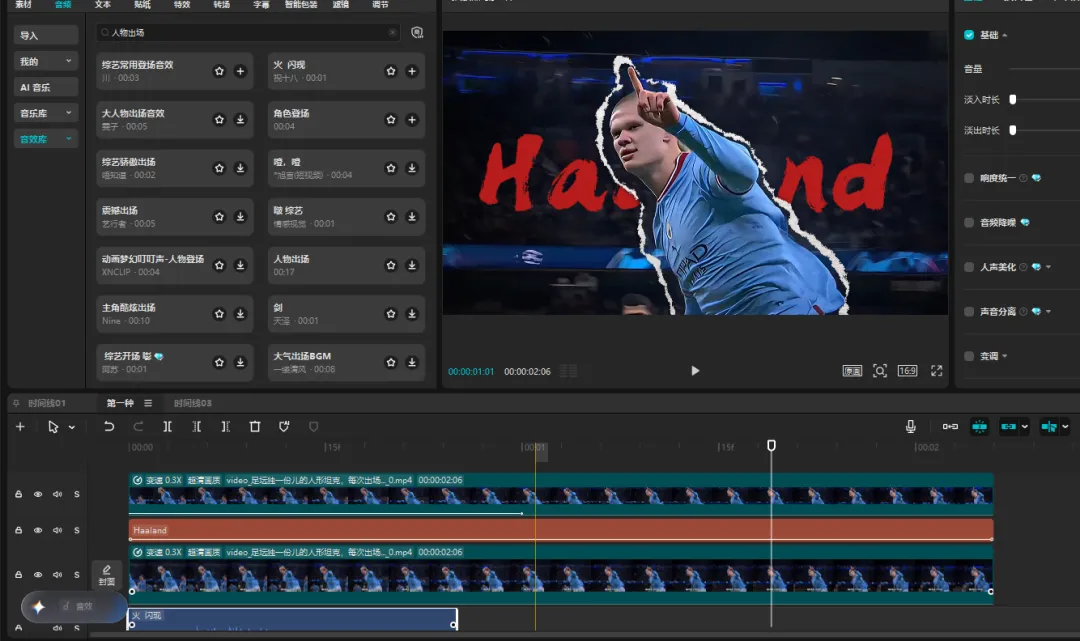This screenshot has width=1080, height=641.
Task: Click the focus/zoom preview icon
Action: click(880, 371)
